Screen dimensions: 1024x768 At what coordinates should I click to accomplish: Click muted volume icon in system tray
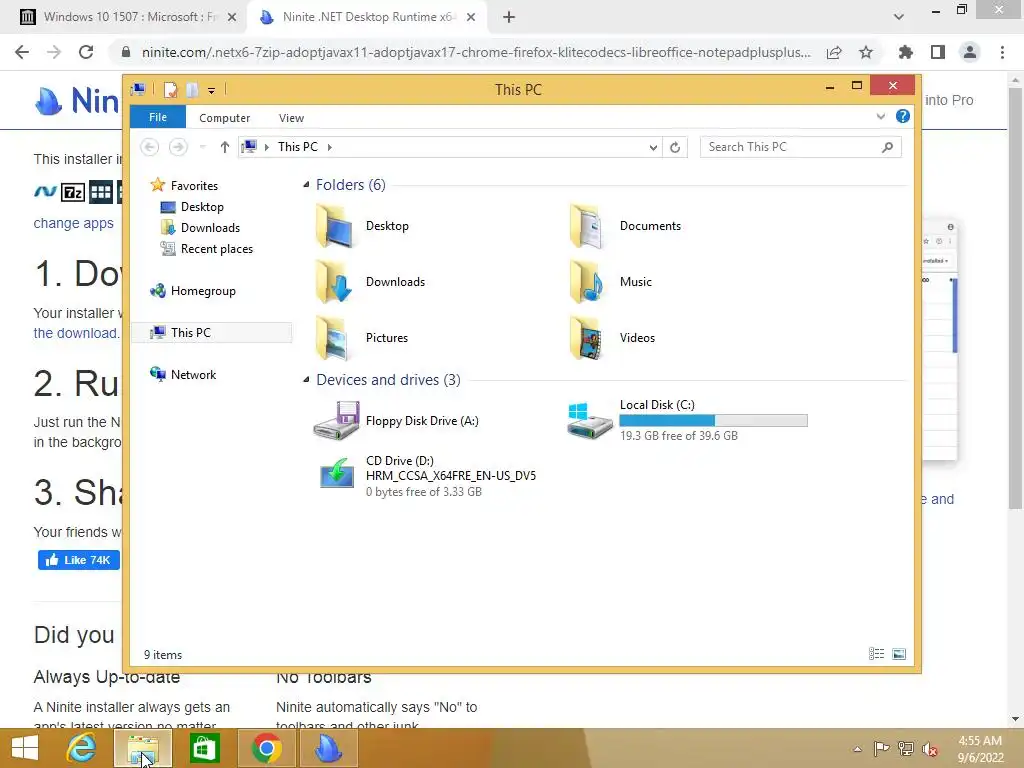click(930, 748)
